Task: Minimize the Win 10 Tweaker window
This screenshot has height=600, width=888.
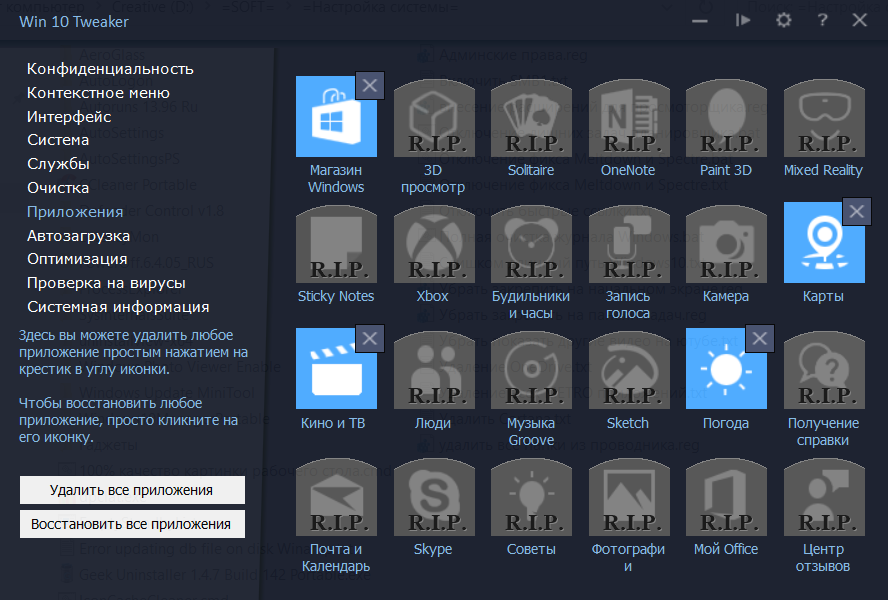Action: coord(700,21)
